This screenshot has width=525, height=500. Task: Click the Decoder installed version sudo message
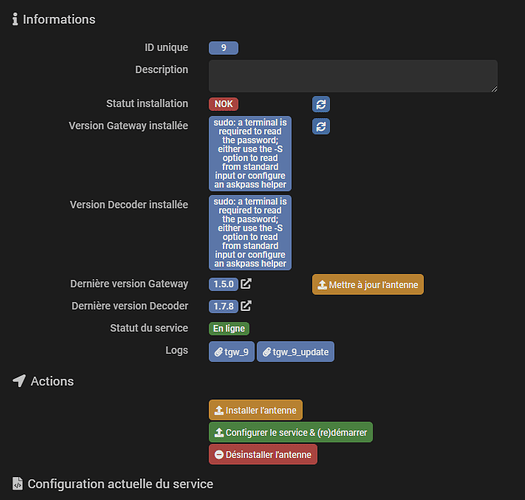tap(250, 232)
